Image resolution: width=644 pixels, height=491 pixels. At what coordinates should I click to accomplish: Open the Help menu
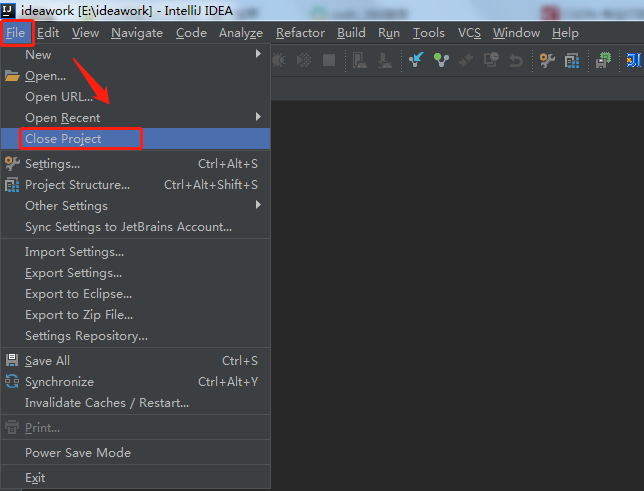coord(565,33)
